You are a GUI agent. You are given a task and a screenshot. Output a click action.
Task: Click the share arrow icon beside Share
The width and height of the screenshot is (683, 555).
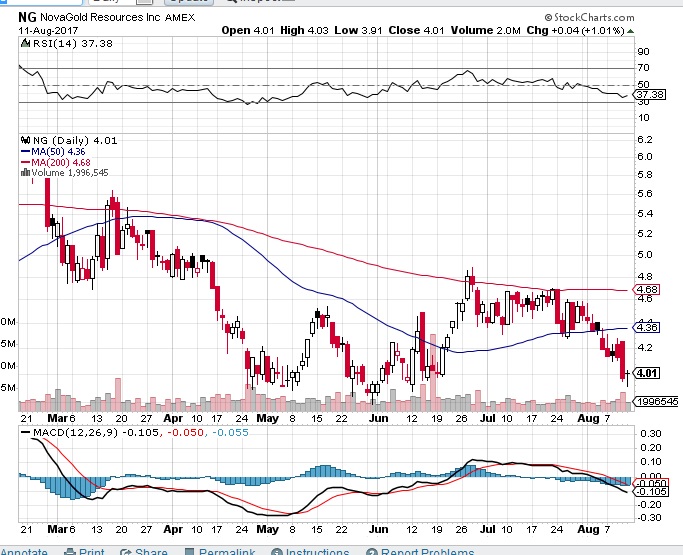126,552
